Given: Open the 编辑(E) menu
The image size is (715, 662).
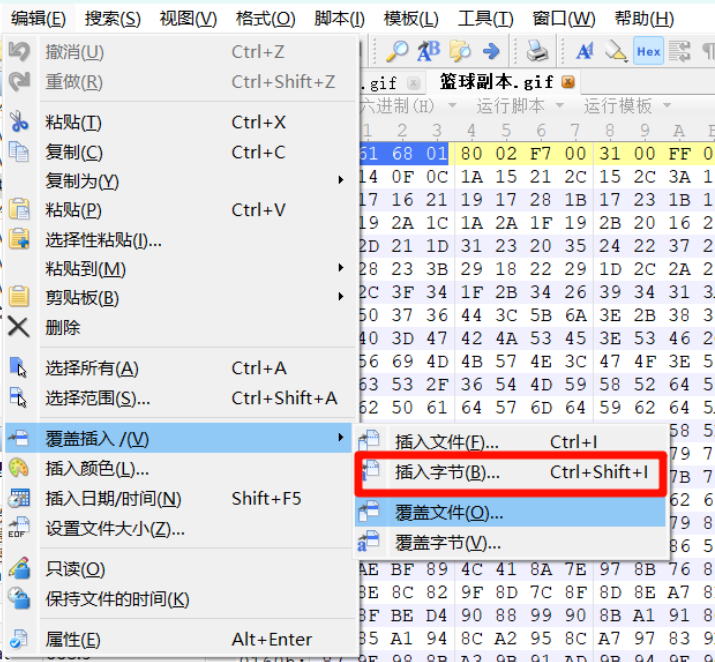Looking at the screenshot, I should coord(38,19).
